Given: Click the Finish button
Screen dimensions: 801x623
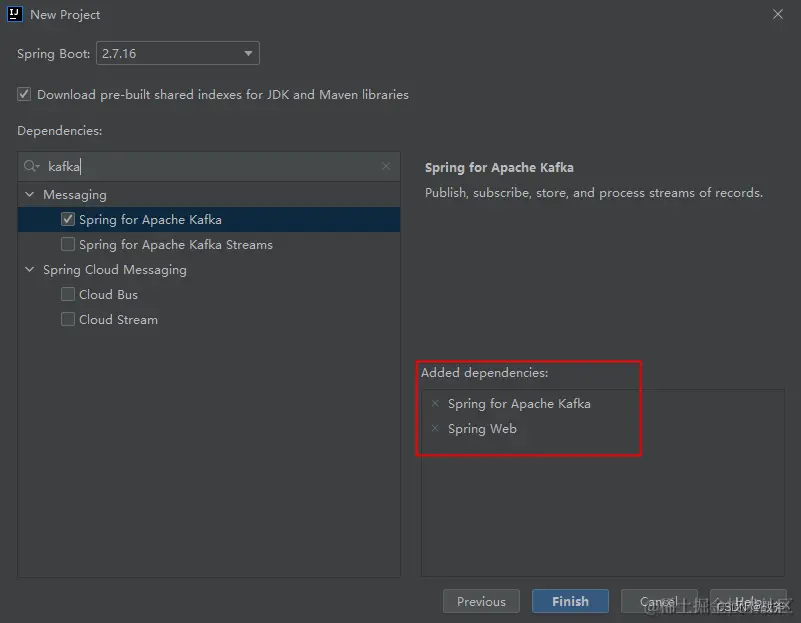Looking at the screenshot, I should (x=570, y=601).
